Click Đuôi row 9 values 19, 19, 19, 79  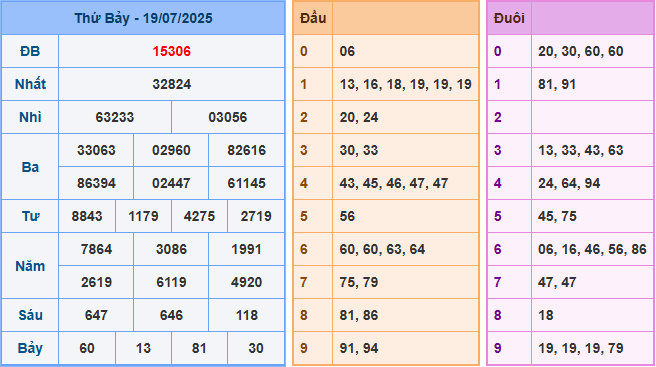pos(581,348)
